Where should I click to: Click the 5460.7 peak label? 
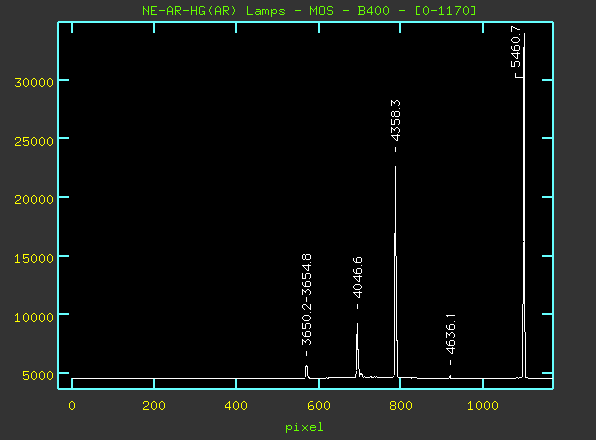[515, 47]
